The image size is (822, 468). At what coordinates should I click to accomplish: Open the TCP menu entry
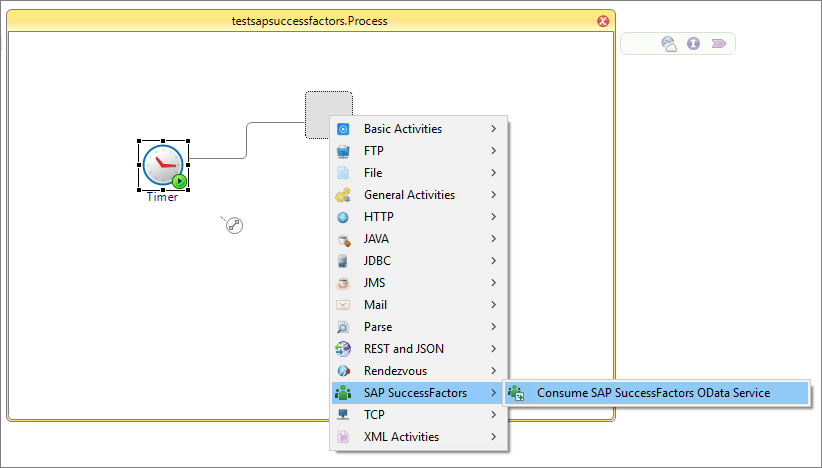coord(419,415)
